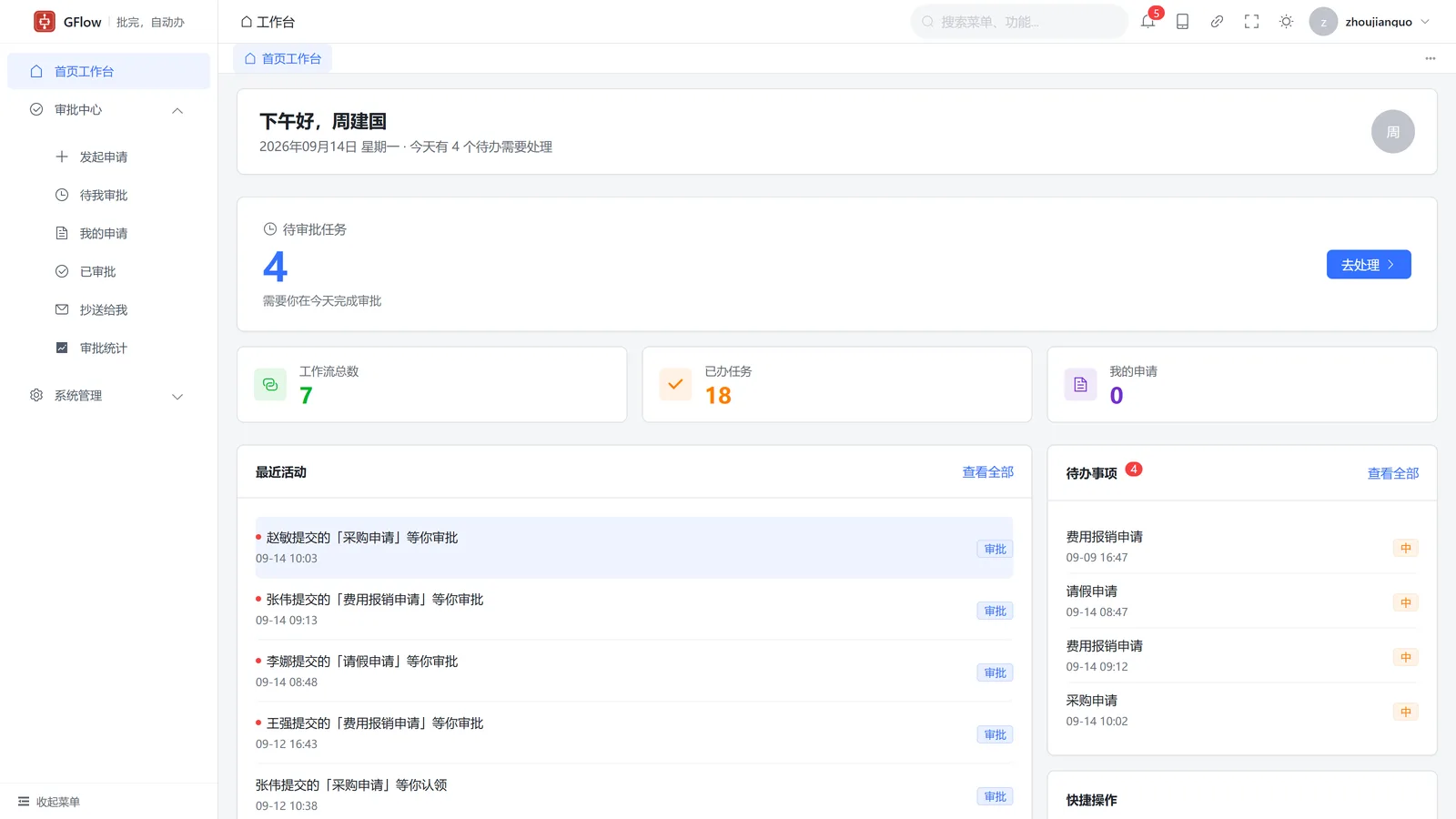1456x819 pixels.
Task: Click the mobile device icon in header
Action: [x=1182, y=22]
